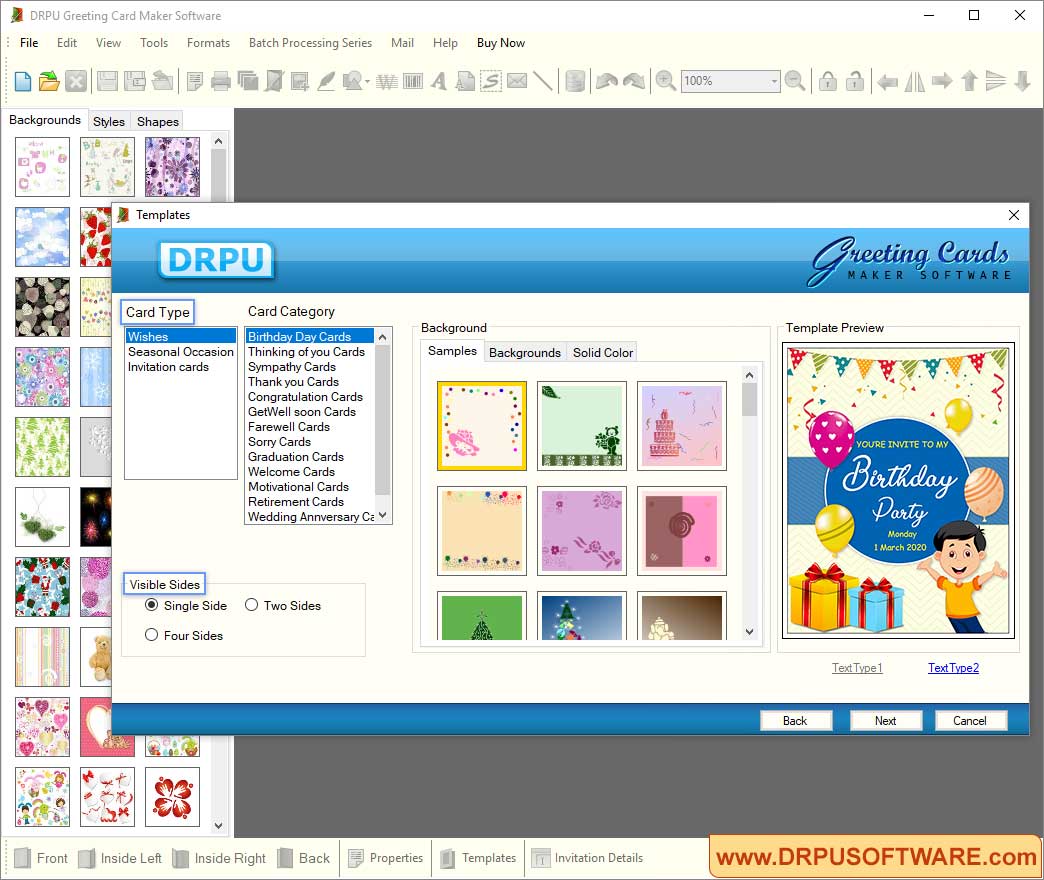Select the line drawing tool icon

543,81
